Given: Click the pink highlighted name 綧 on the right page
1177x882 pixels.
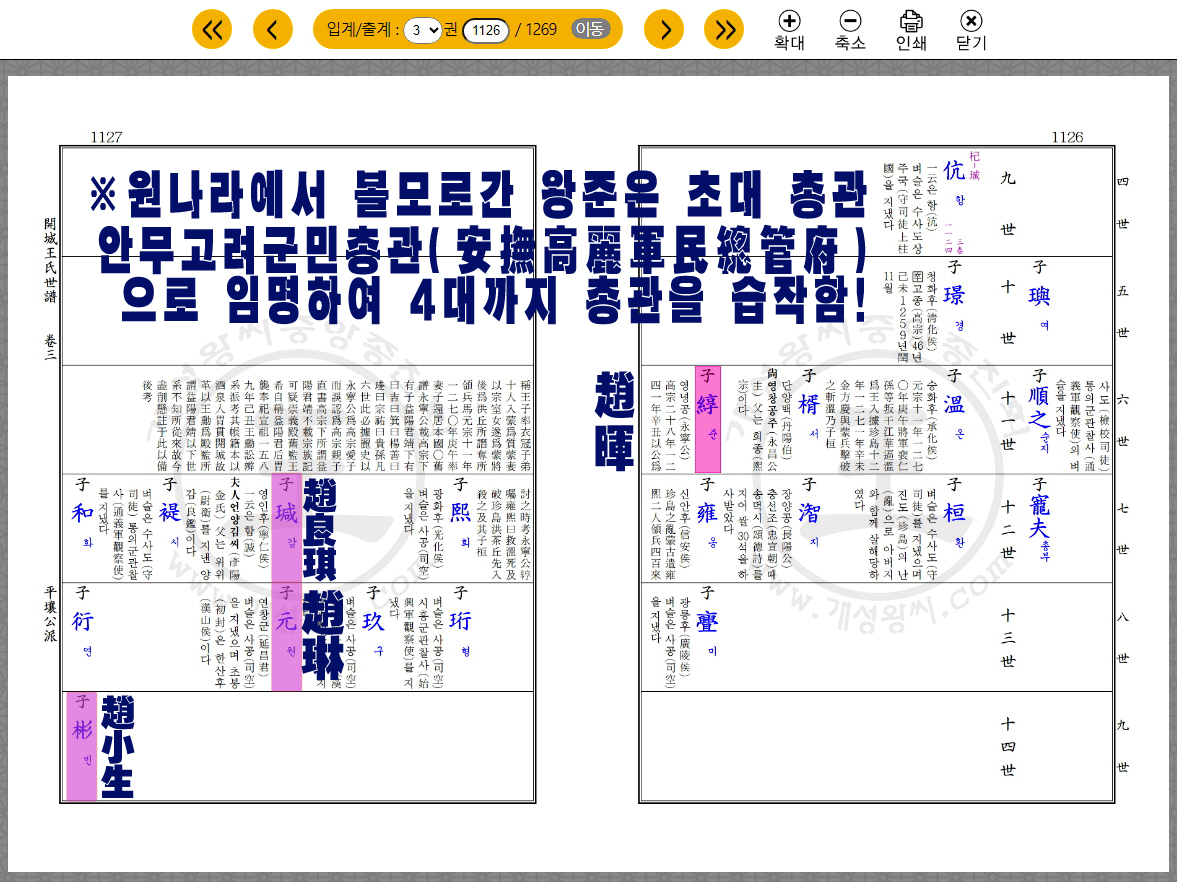Looking at the screenshot, I should click(x=707, y=419).
